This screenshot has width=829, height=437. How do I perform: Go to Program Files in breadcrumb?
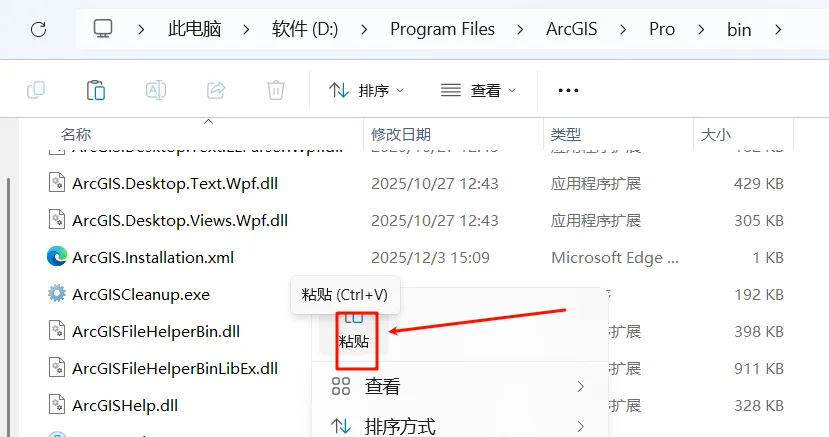click(443, 29)
